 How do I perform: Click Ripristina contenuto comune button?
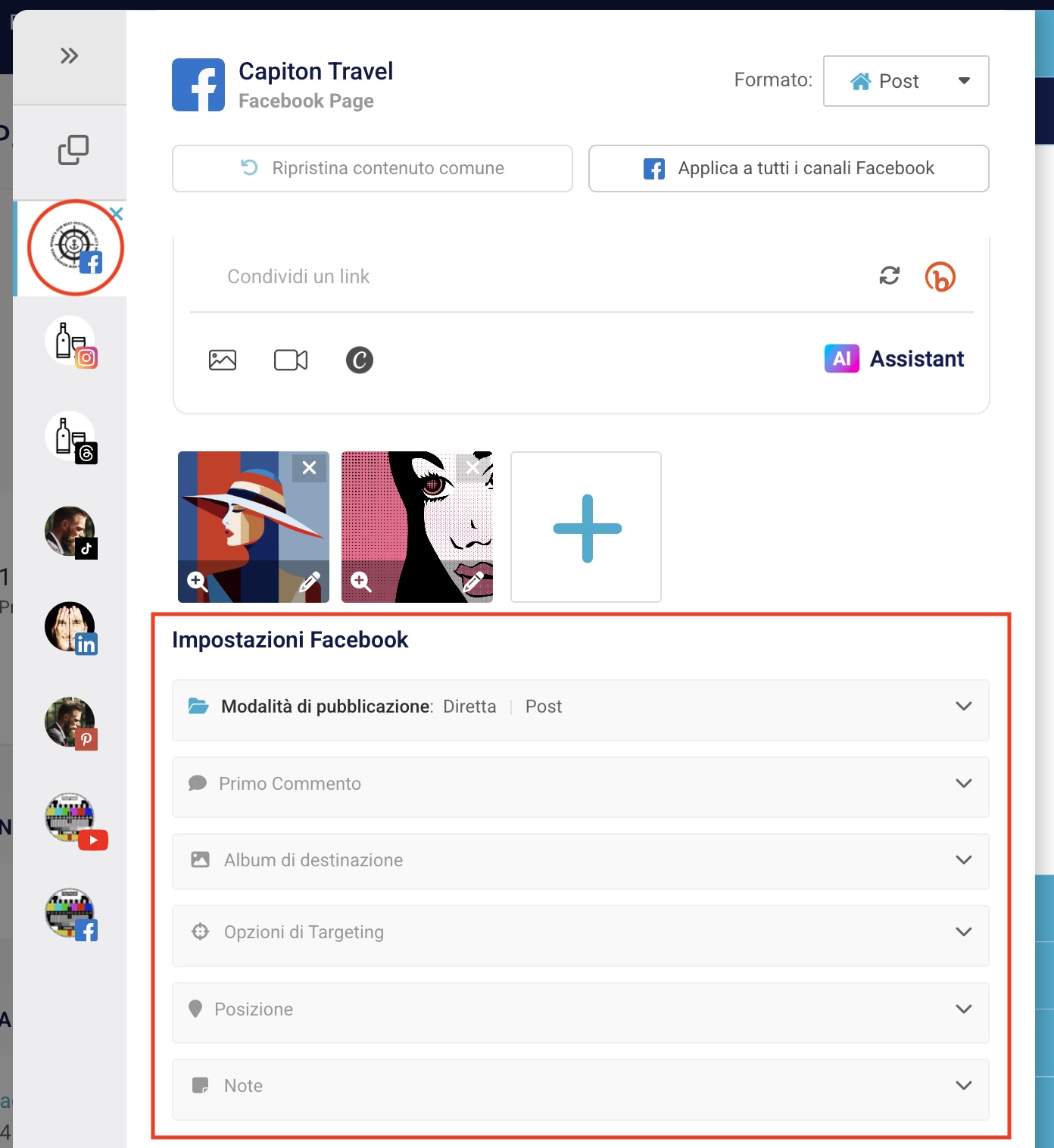(x=372, y=168)
